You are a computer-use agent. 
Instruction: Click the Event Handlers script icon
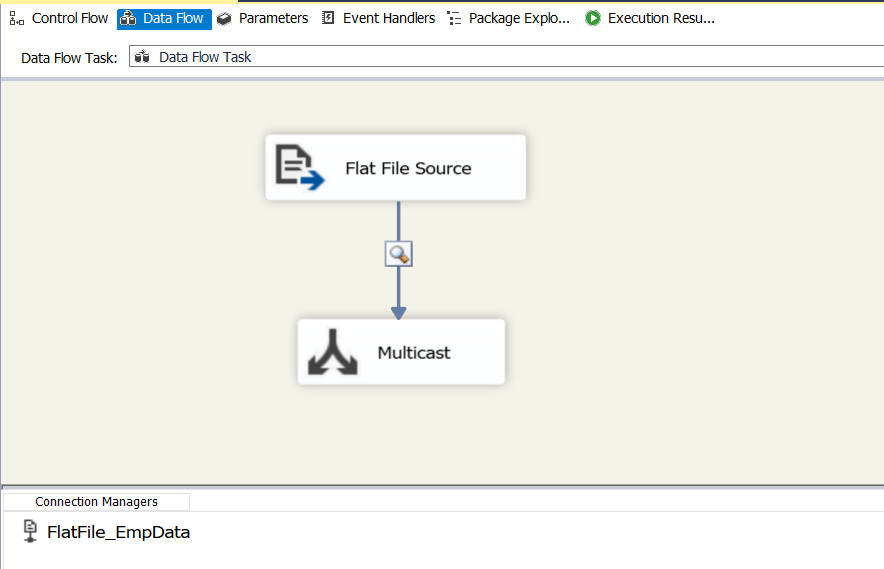[328, 18]
